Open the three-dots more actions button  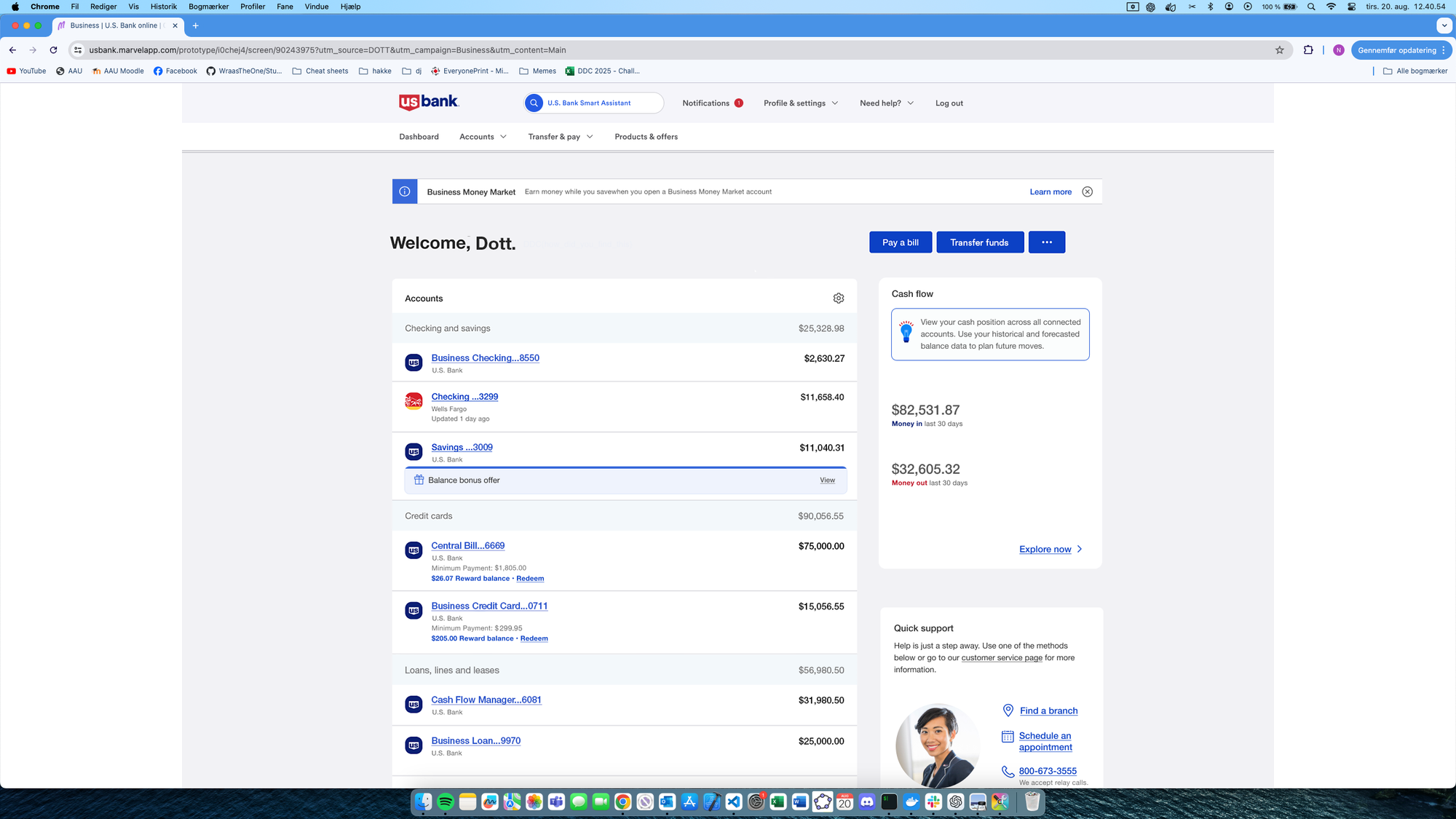tap(1046, 242)
